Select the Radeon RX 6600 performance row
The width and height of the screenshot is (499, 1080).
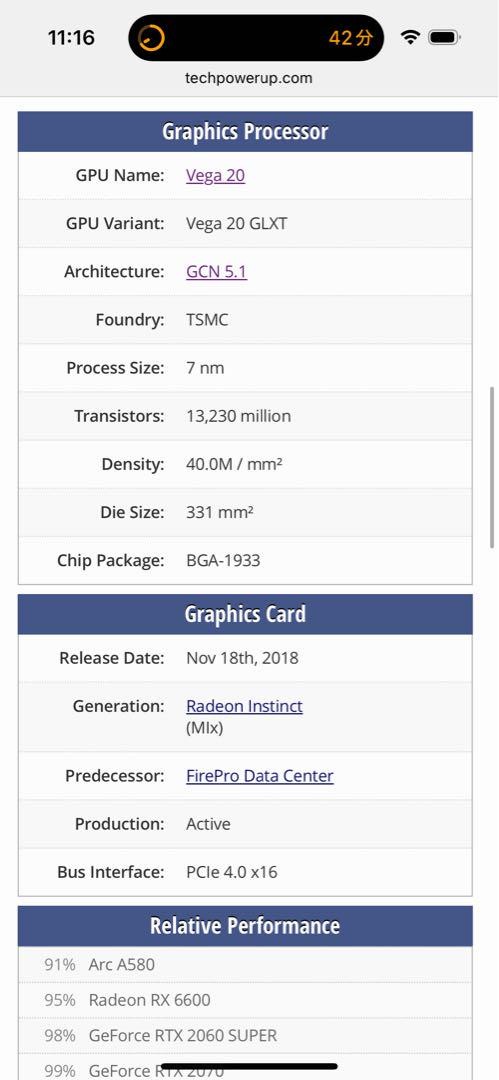(x=245, y=1000)
